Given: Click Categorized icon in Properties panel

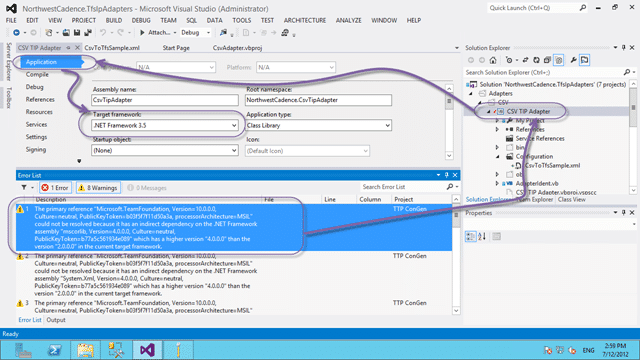Looking at the screenshot, I should click(x=470, y=236).
